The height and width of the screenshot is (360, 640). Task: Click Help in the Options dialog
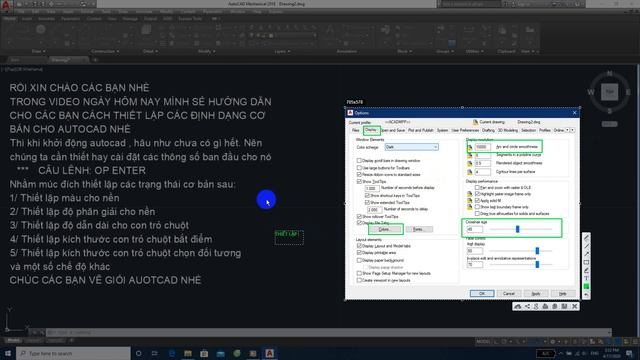pos(563,293)
